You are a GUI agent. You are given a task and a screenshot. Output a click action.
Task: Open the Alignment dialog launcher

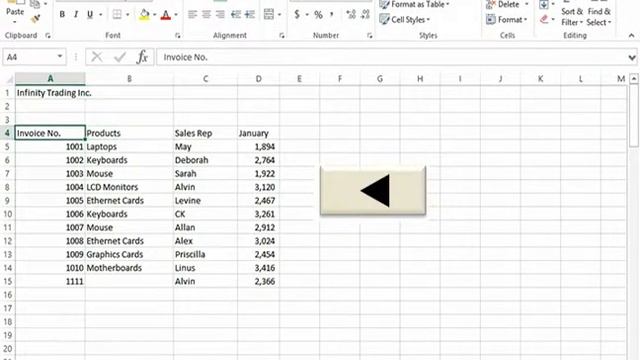pos(282,36)
